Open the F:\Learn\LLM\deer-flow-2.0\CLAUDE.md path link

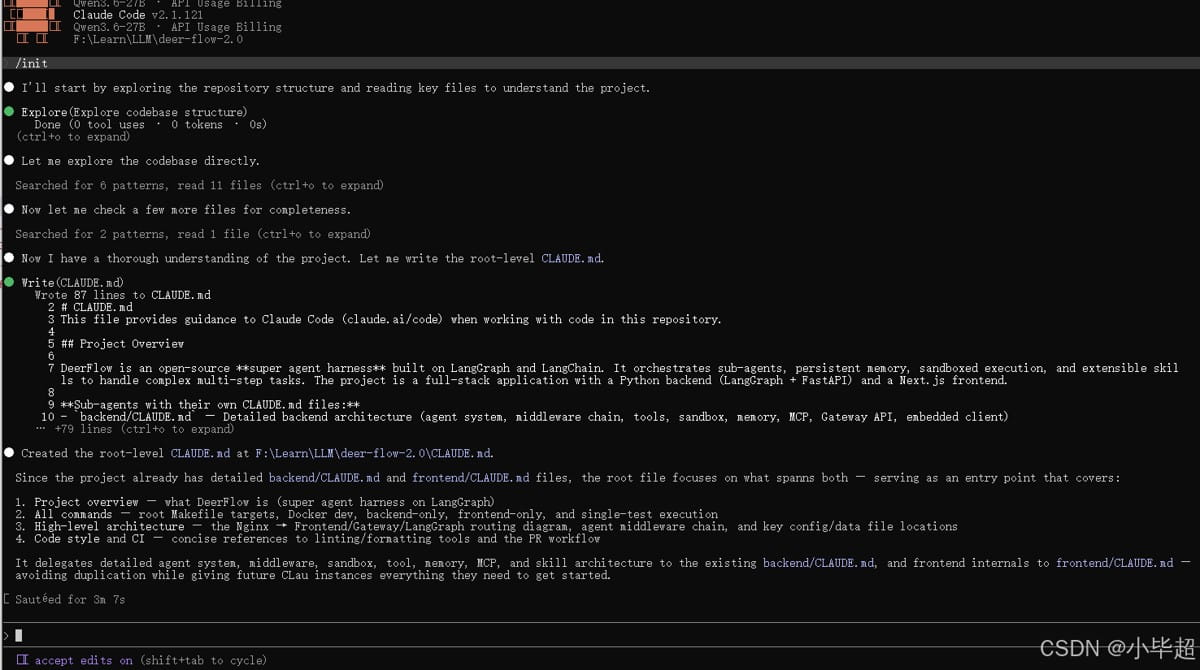[372, 453]
